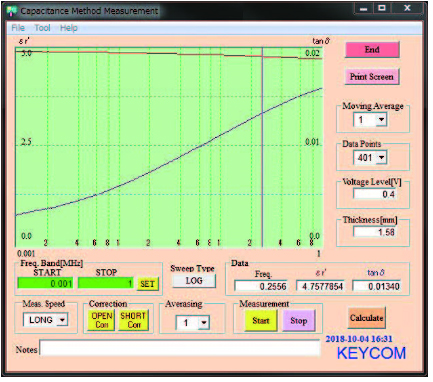
Task: Click the application icon in title bar
Action: click(12, 11)
